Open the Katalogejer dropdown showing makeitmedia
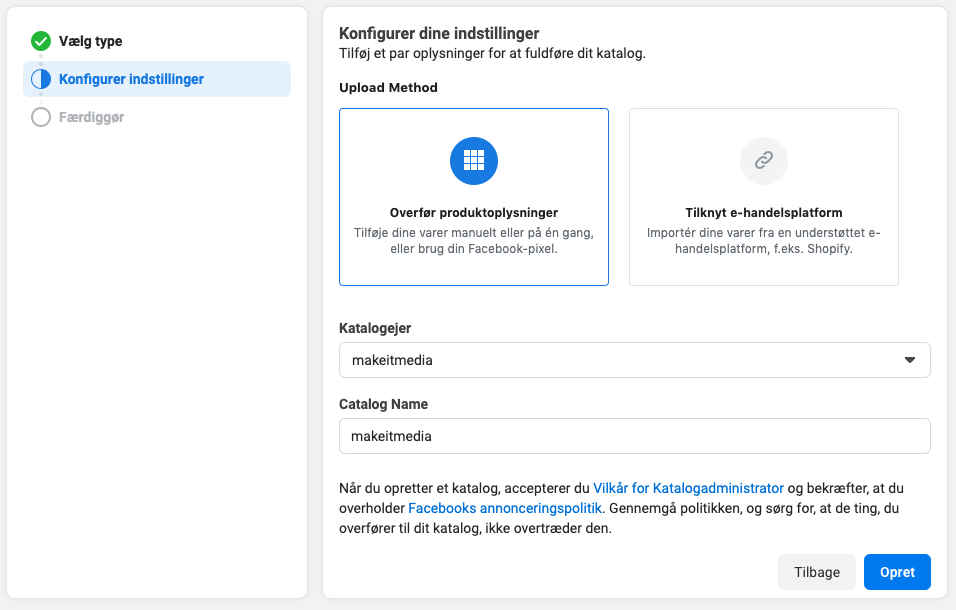956x610 pixels. tap(635, 360)
